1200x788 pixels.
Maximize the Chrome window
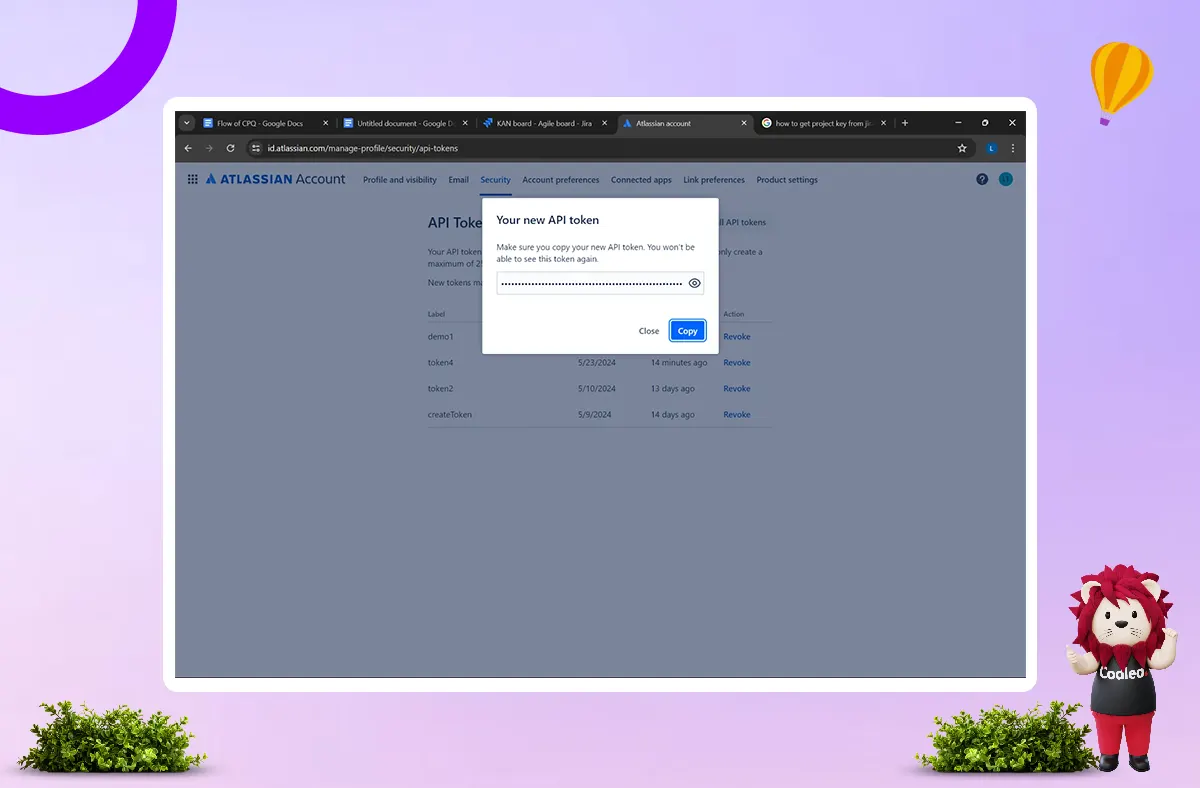pos(985,123)
